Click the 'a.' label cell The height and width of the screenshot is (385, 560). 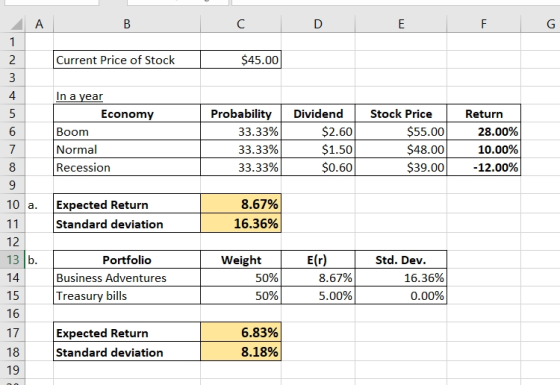coord(39,205)
